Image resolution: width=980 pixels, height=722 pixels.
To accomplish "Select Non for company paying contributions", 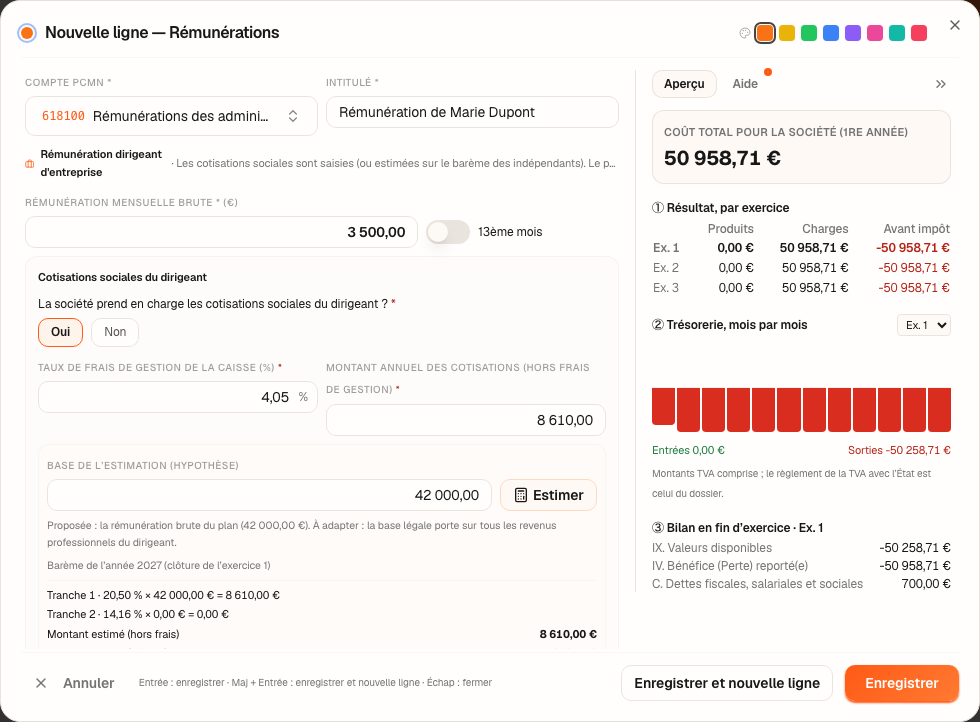I will pos(115,332).
